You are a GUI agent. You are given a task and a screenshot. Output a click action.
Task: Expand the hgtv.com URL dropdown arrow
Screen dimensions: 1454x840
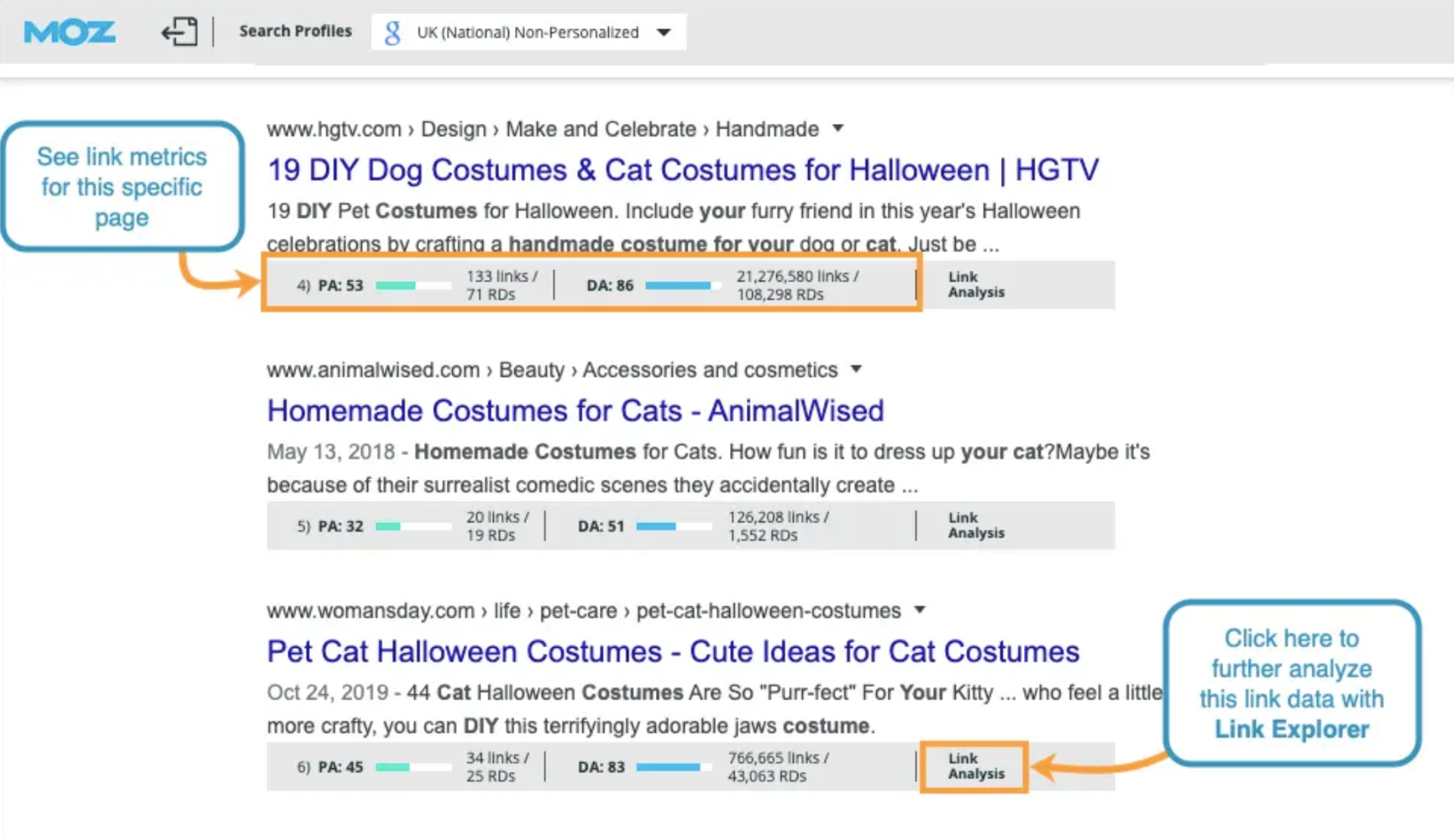[838, 129]
